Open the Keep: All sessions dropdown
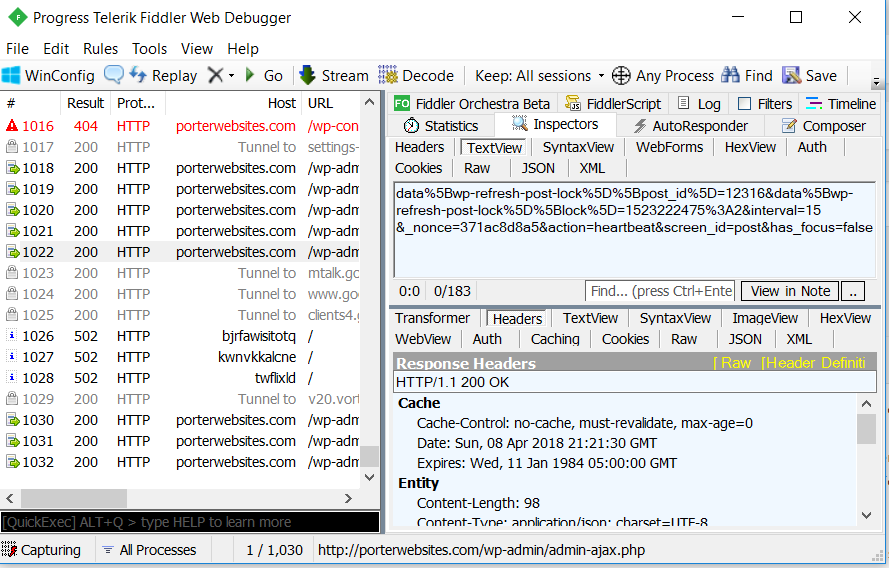The width and height of the screenshot is (889, 568). [x=540, y=75]
